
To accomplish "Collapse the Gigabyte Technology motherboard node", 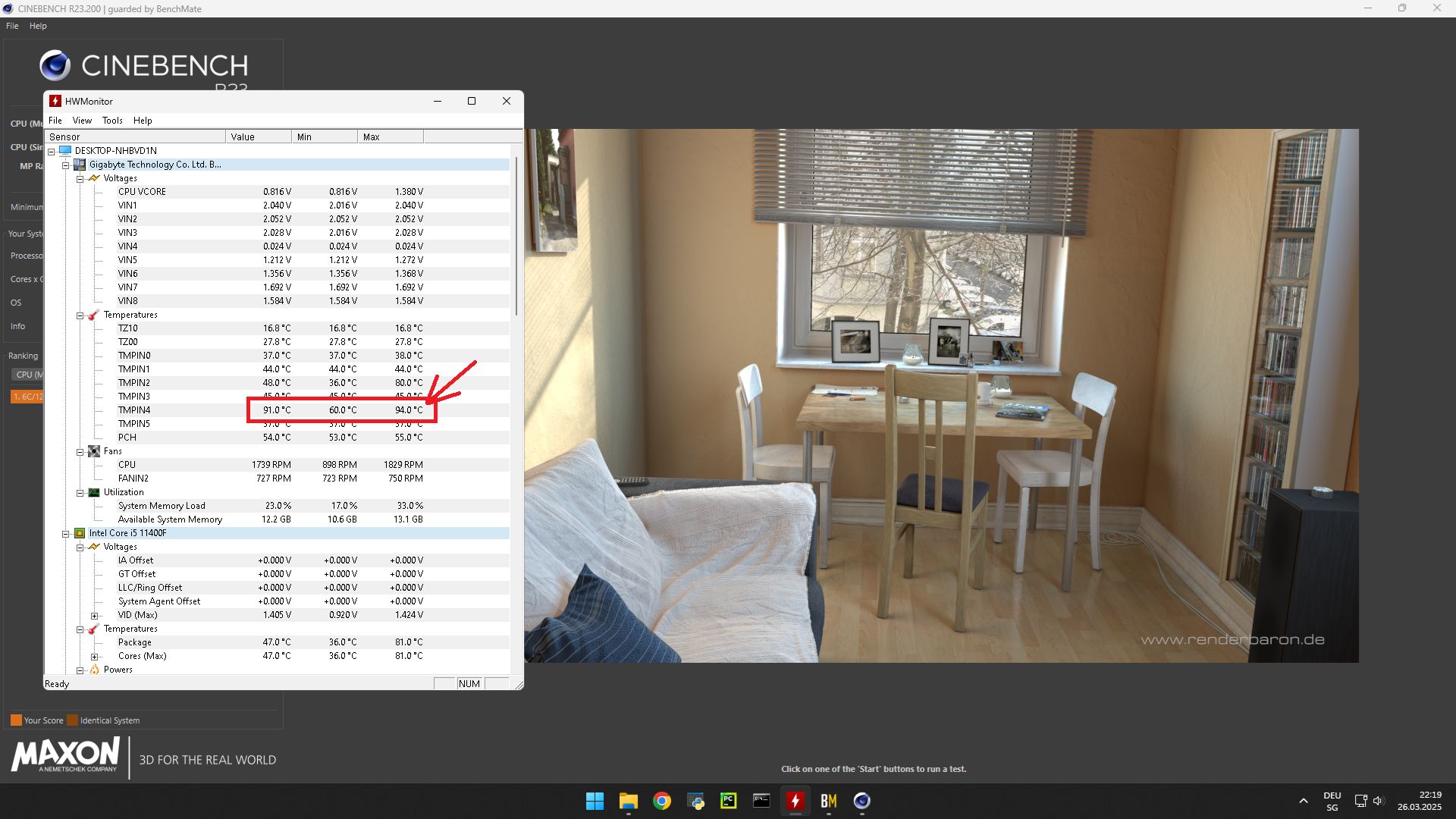I will click(66, 165).
